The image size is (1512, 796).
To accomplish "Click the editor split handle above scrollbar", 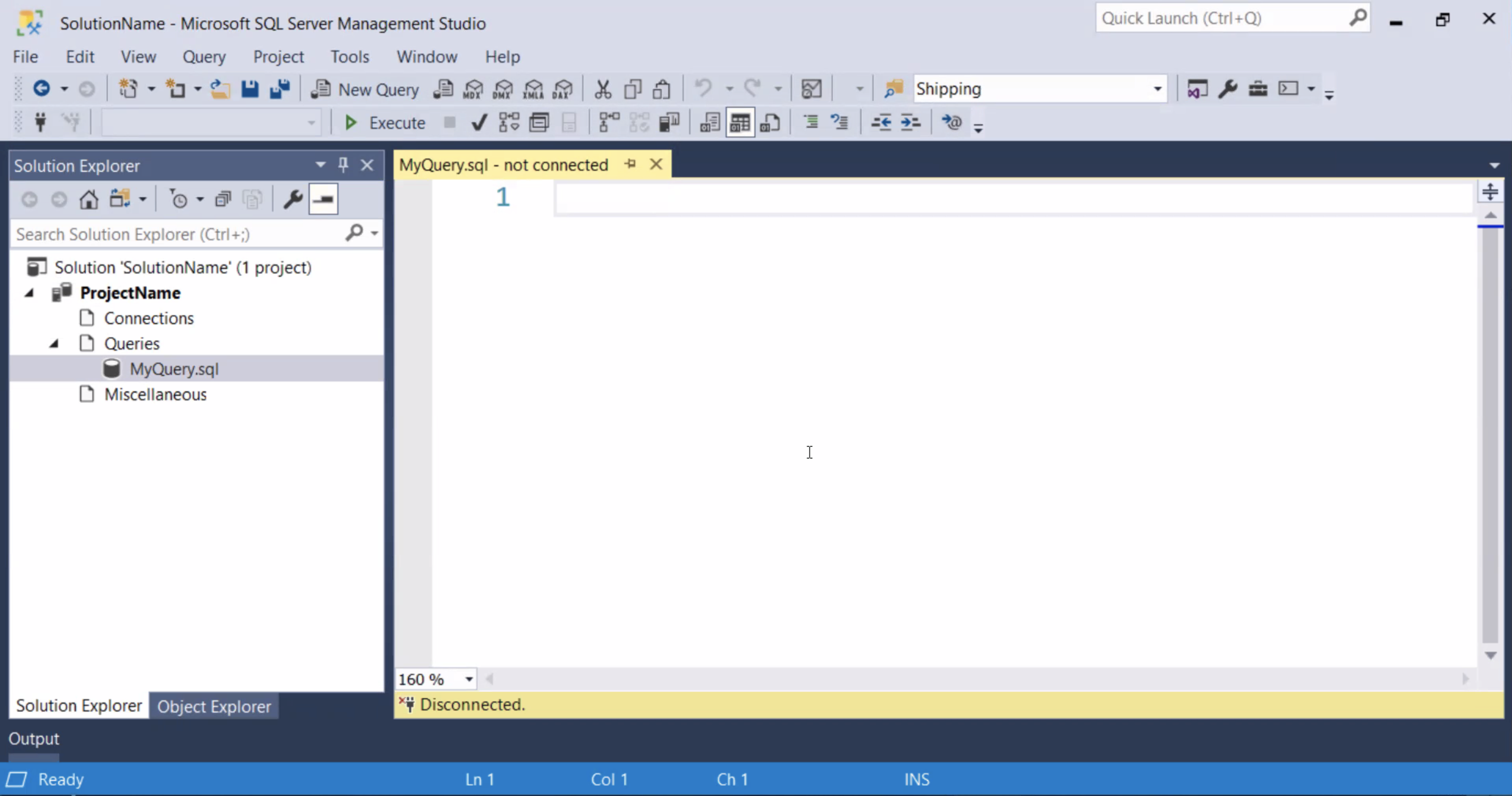I will click(1490, 192).
